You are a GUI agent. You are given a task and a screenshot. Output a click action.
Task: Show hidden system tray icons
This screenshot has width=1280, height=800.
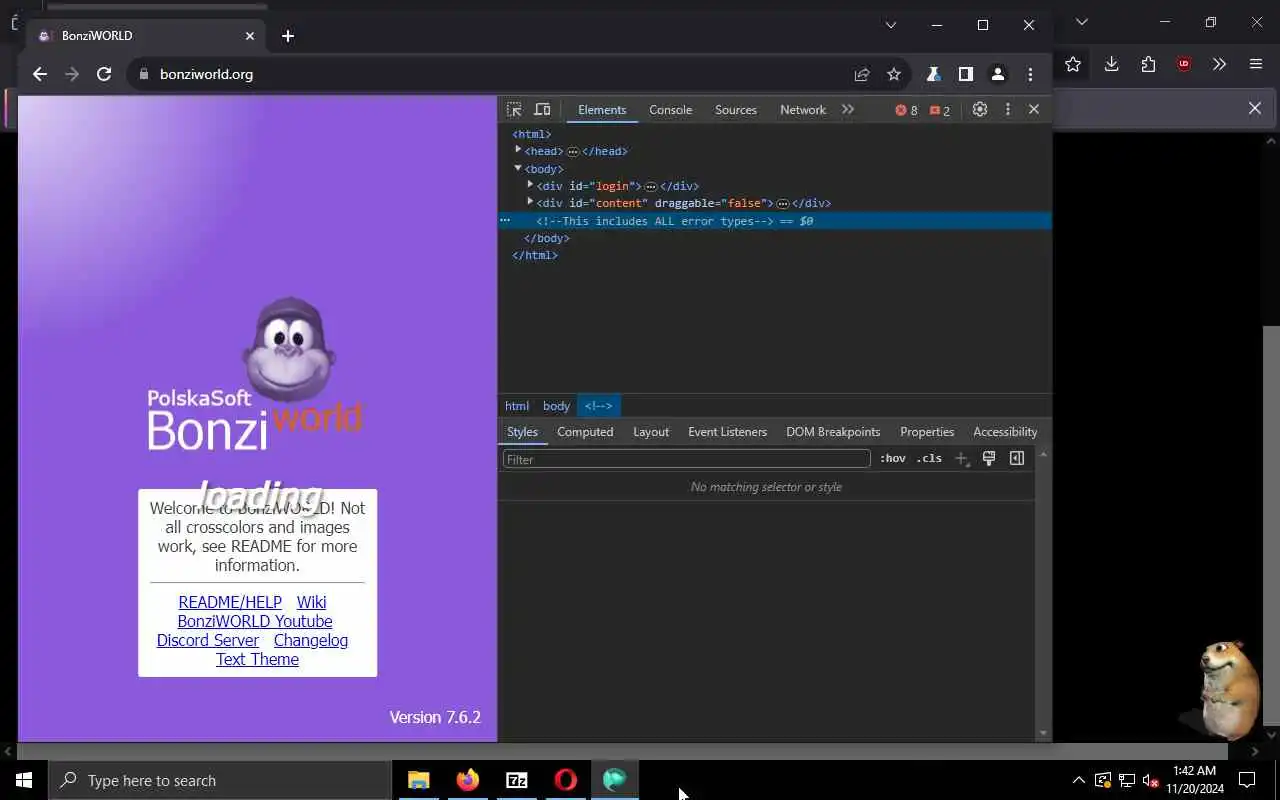point(1079,780)
